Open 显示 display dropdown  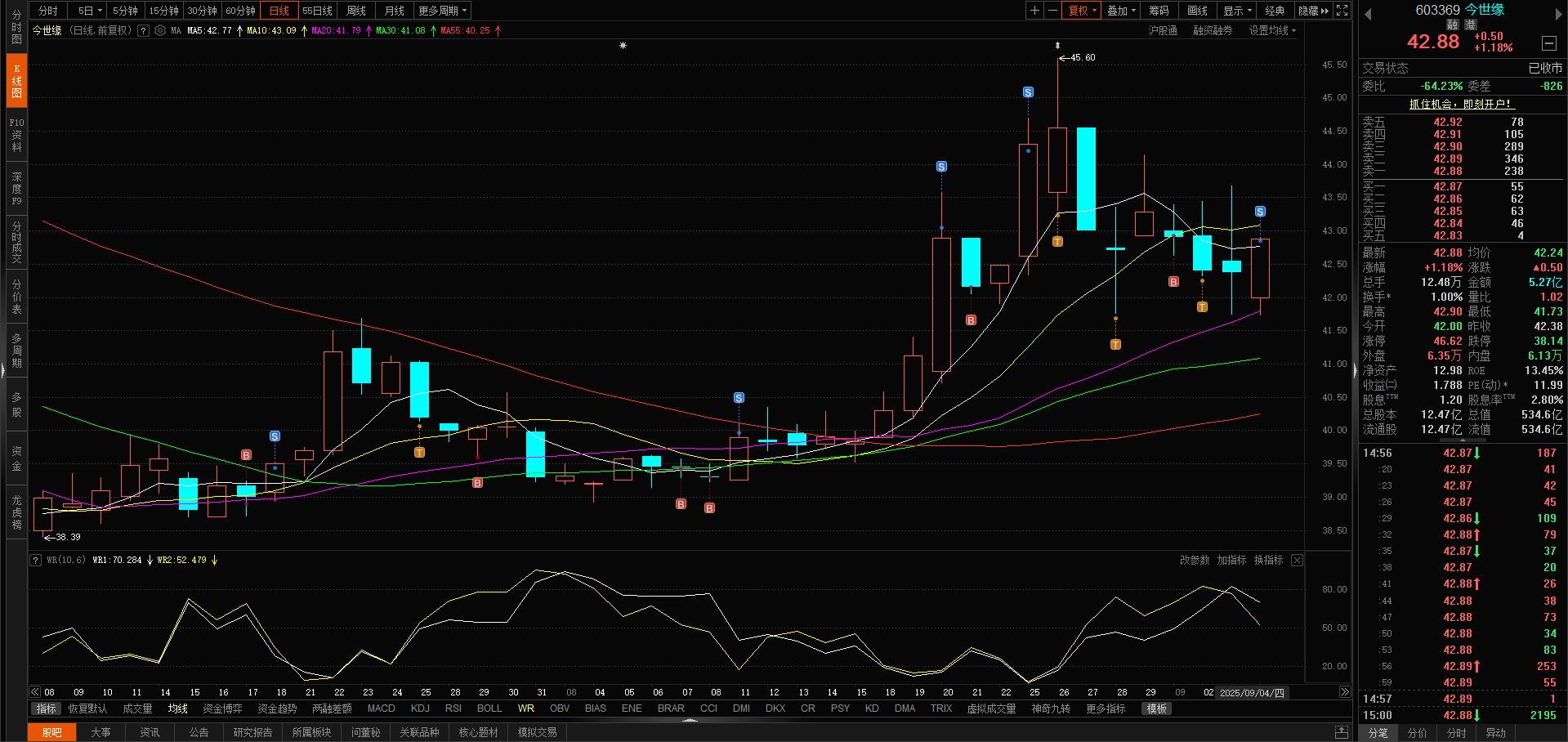[x=1236, y=11]
